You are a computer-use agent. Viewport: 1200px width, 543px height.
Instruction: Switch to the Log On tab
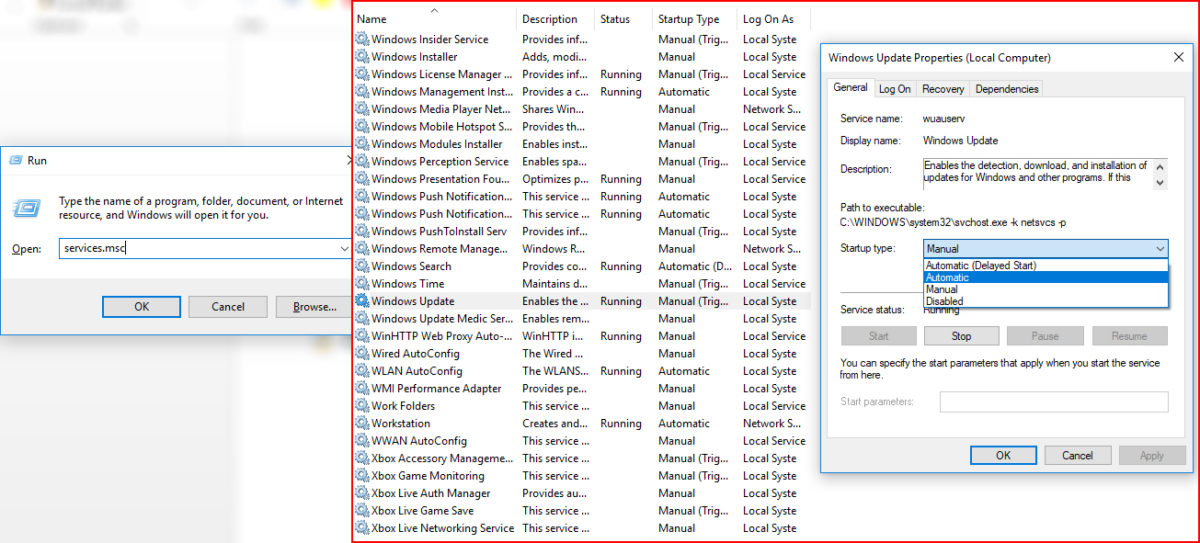click(894, 89)
